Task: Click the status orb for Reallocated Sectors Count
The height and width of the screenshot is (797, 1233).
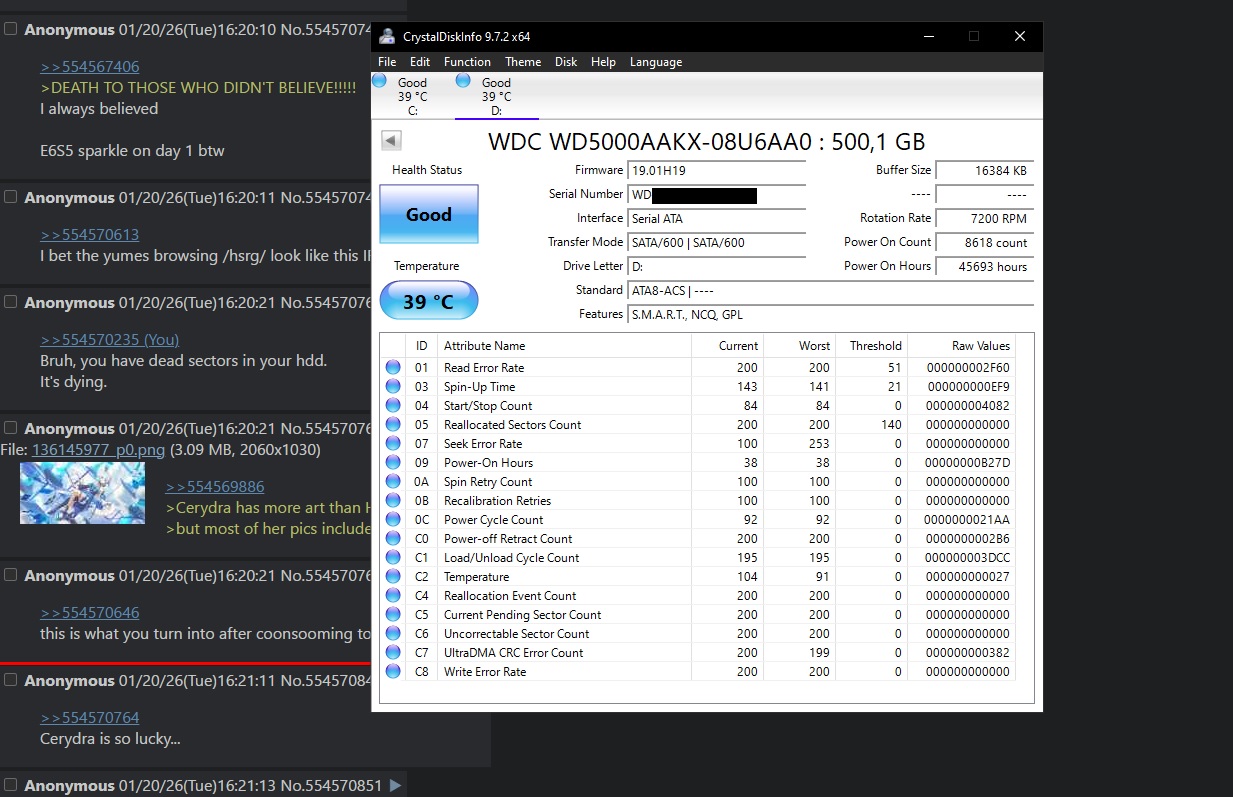Action: [393, 425]
